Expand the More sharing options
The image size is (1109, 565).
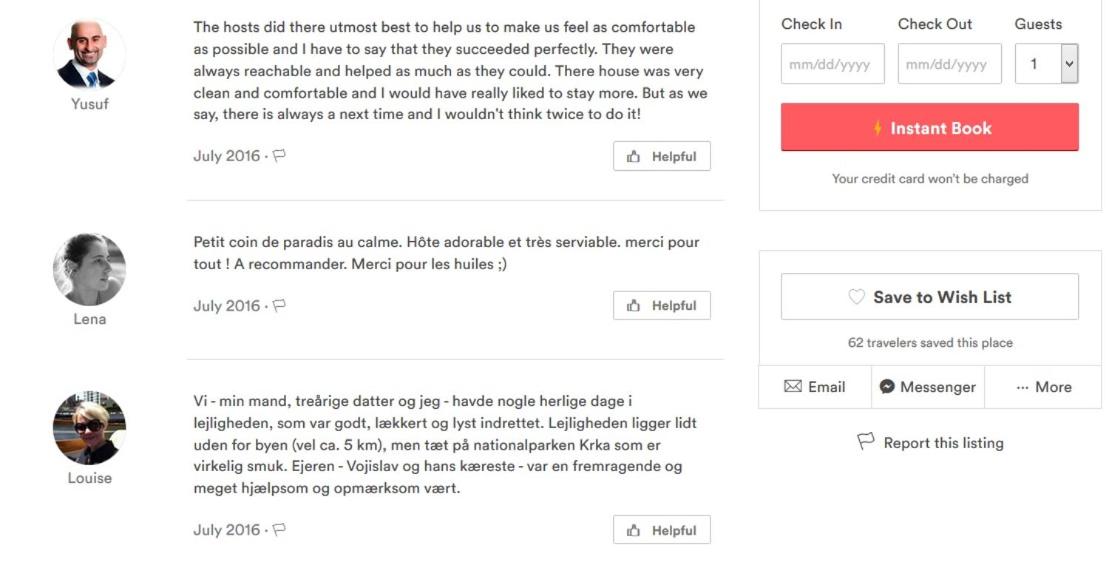click(1043, 387)
